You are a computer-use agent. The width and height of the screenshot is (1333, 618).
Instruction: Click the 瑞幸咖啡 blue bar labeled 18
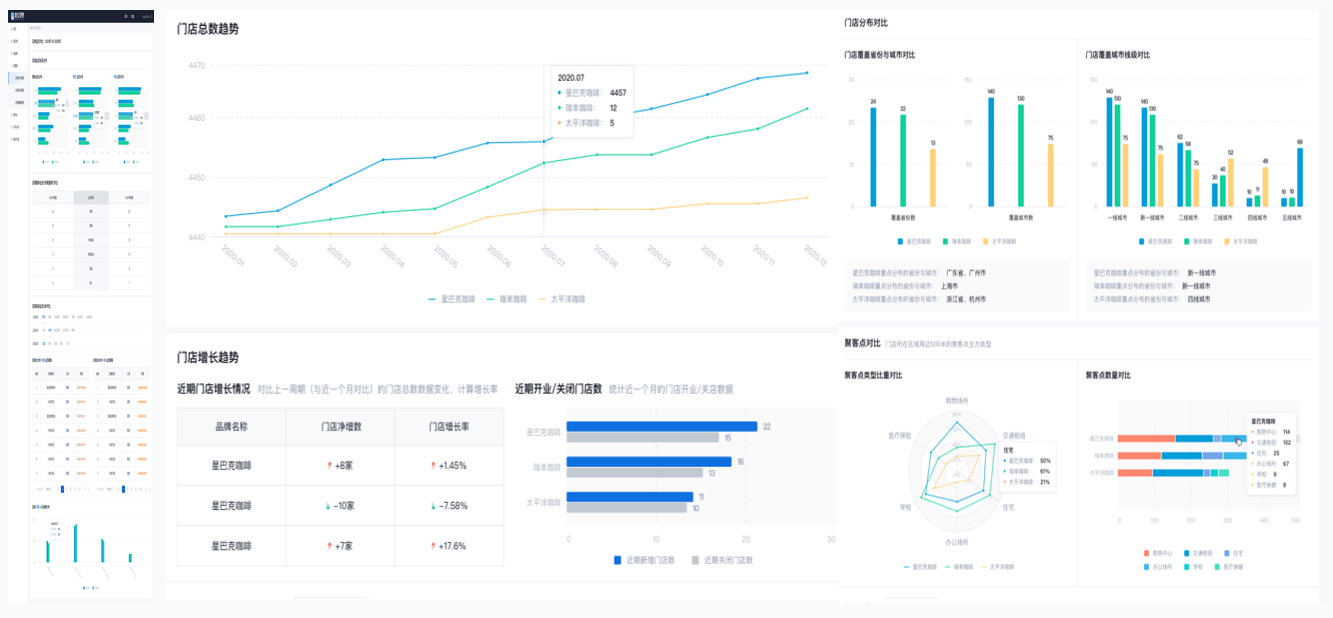pos(649,462)
